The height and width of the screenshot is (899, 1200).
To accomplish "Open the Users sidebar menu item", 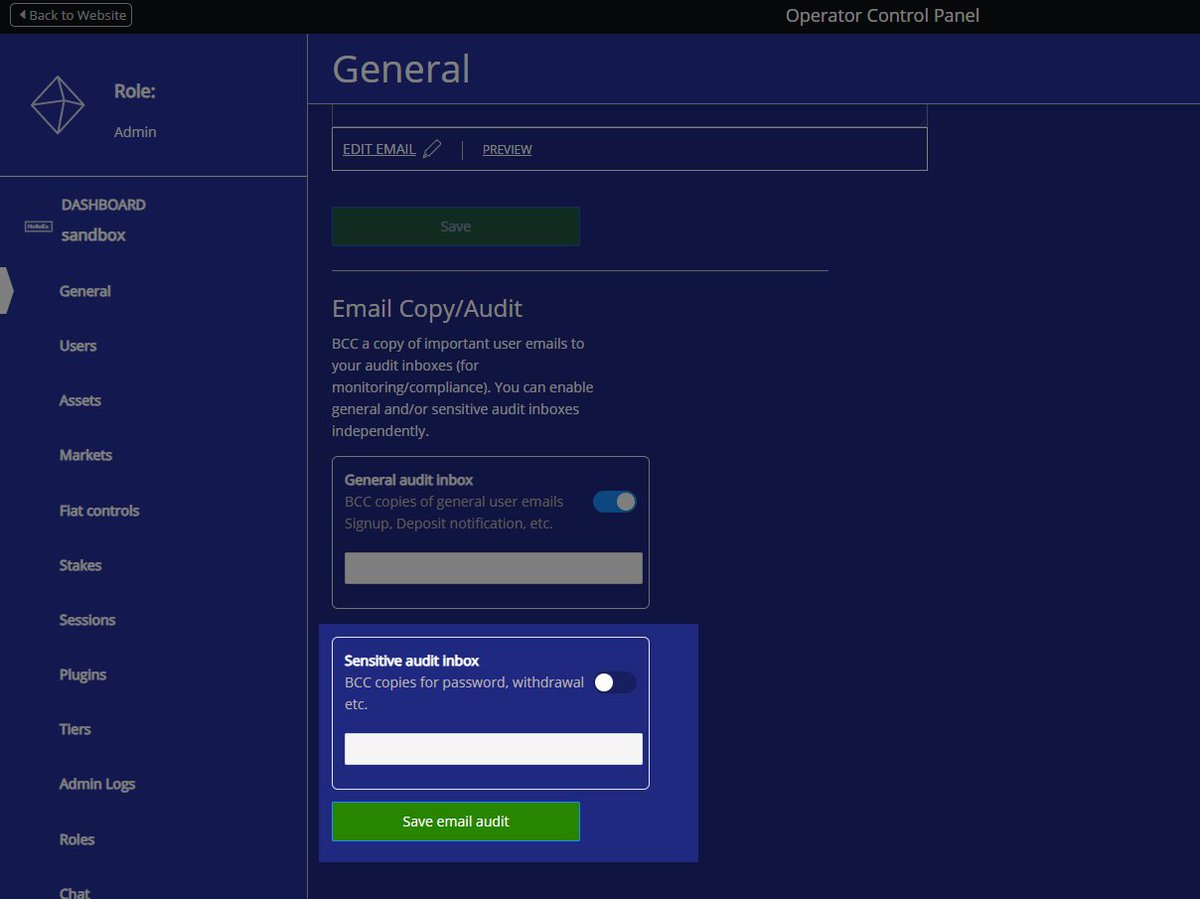I will [78, 346].
